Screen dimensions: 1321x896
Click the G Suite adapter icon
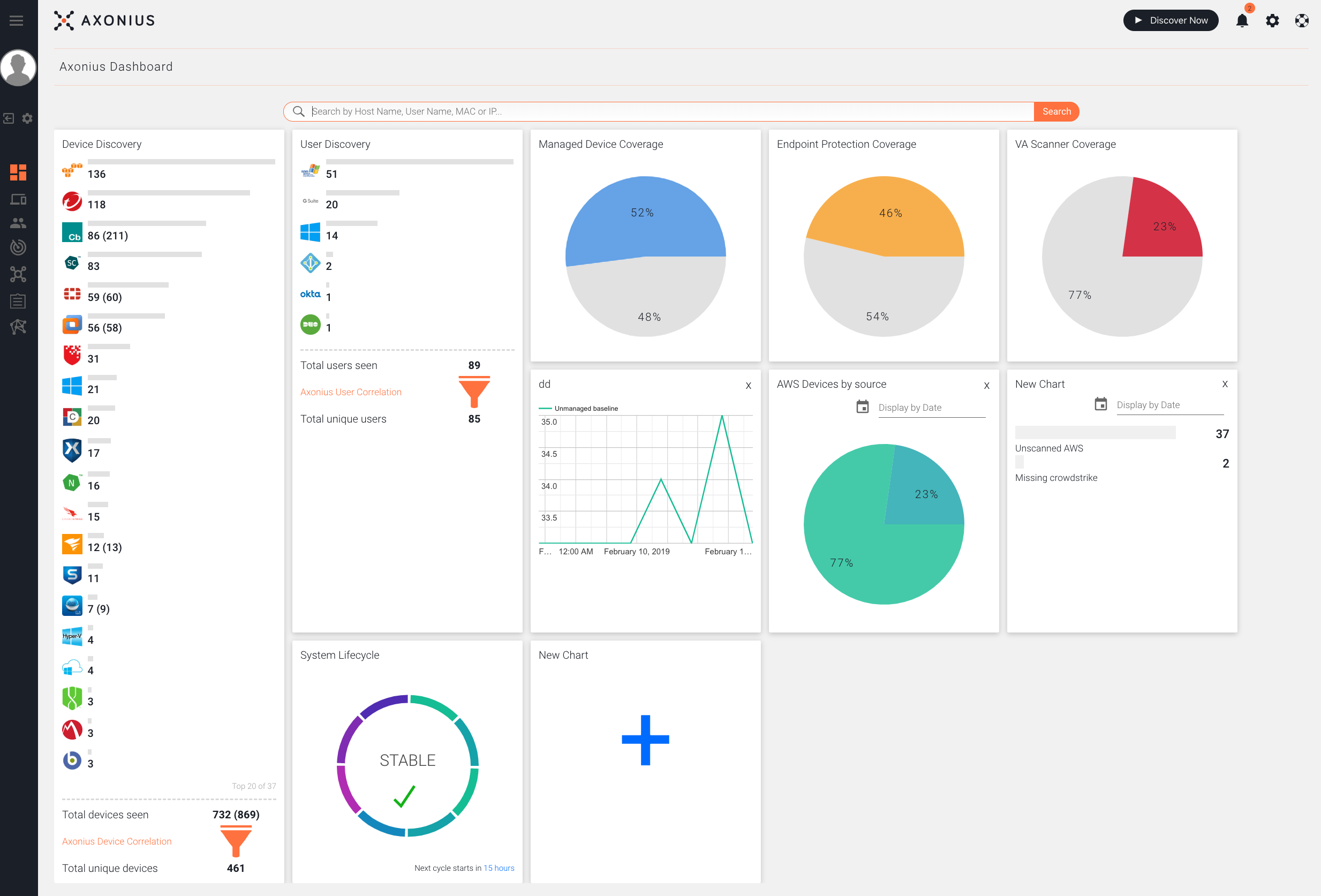coord(311,201)
